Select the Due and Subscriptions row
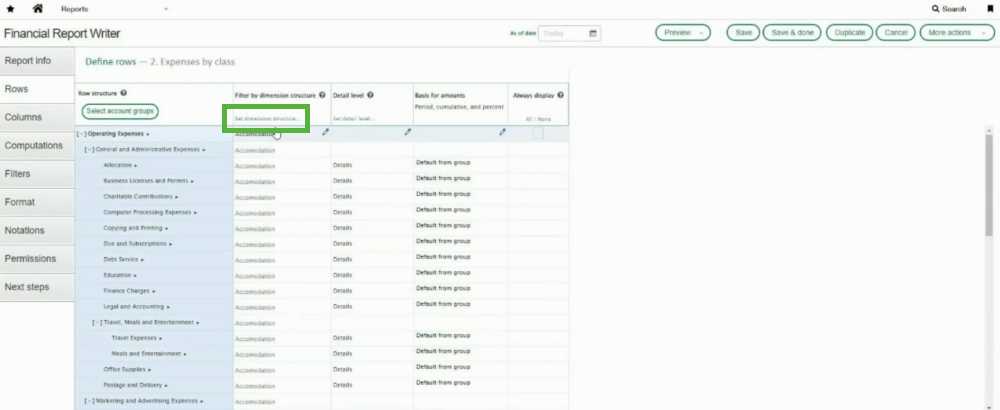Viewport: 1000px width, 410px height. 135,244
